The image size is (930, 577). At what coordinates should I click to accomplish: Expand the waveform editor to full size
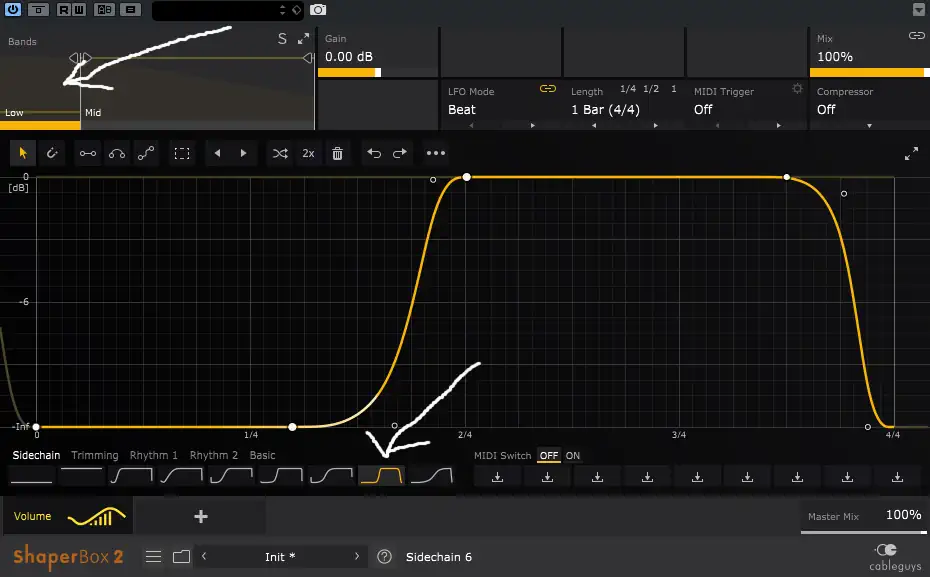tap(912, 154)
